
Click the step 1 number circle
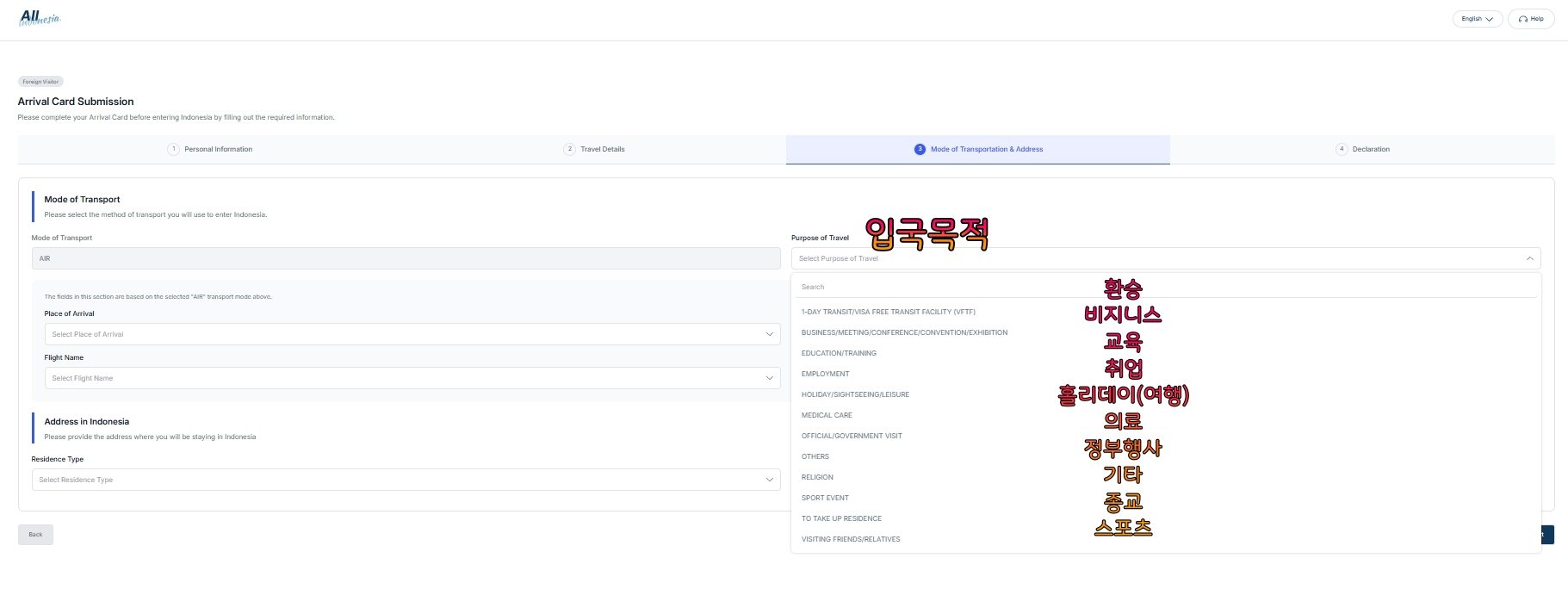pos(173,149)
